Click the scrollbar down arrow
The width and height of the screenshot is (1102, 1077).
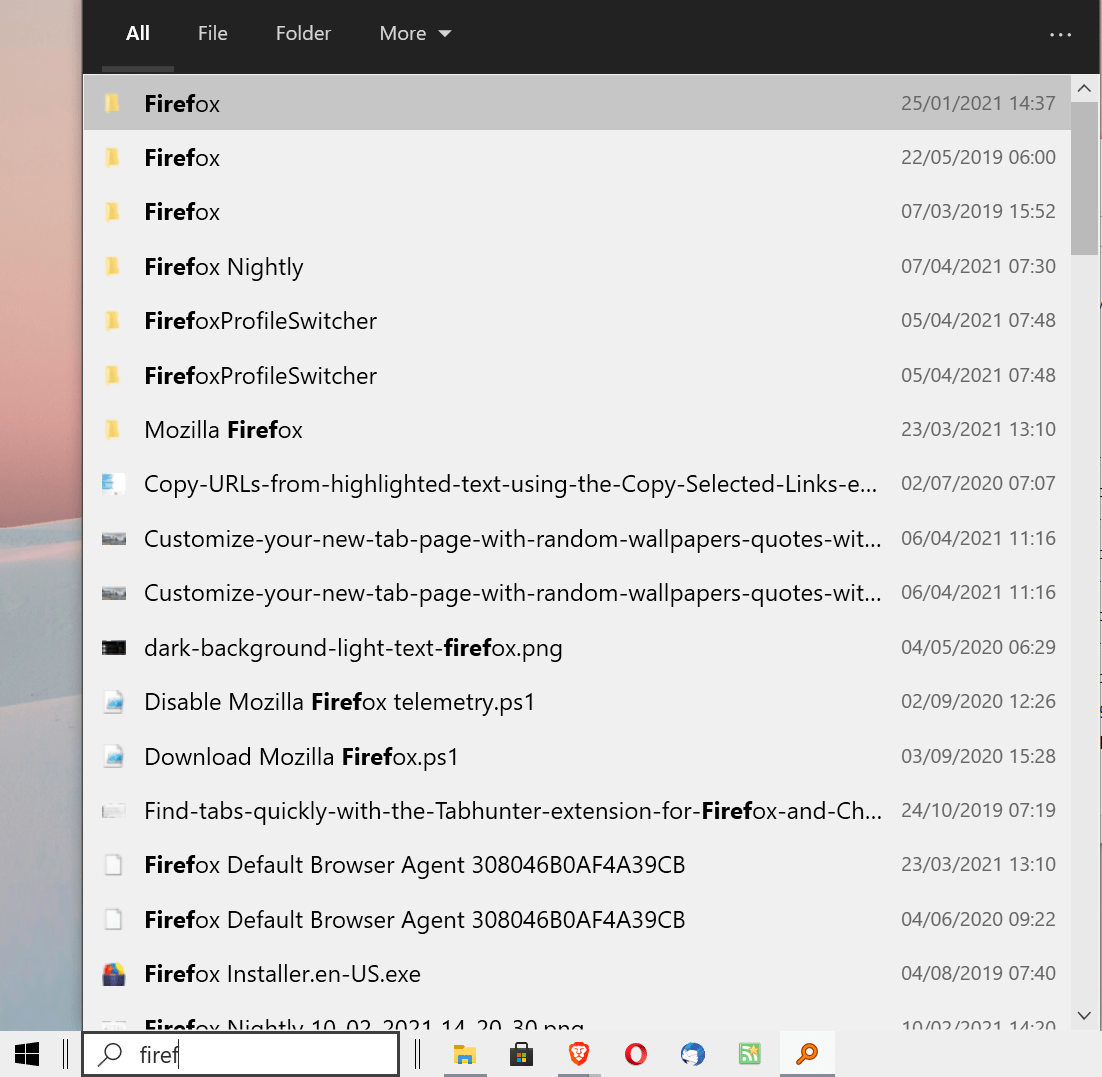(1084, 1015)
